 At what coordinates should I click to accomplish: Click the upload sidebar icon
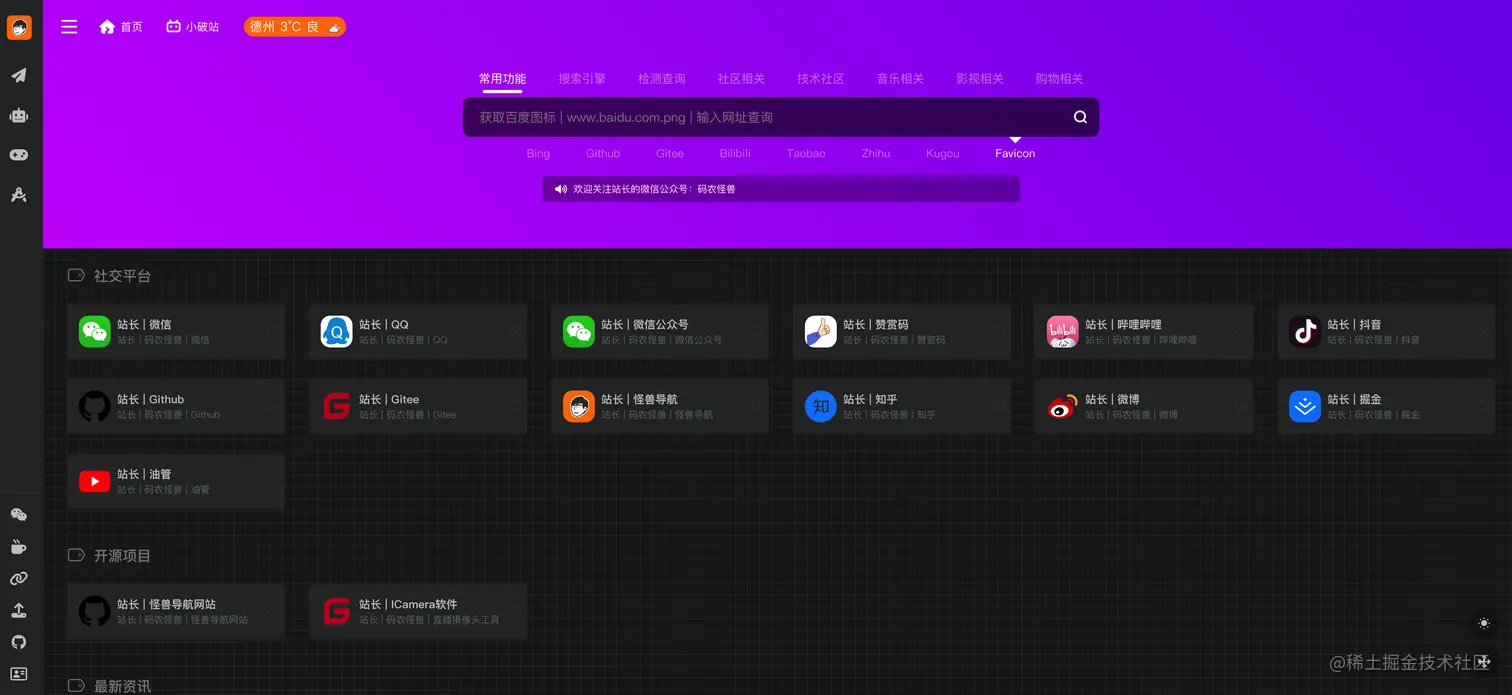point(19,610)
